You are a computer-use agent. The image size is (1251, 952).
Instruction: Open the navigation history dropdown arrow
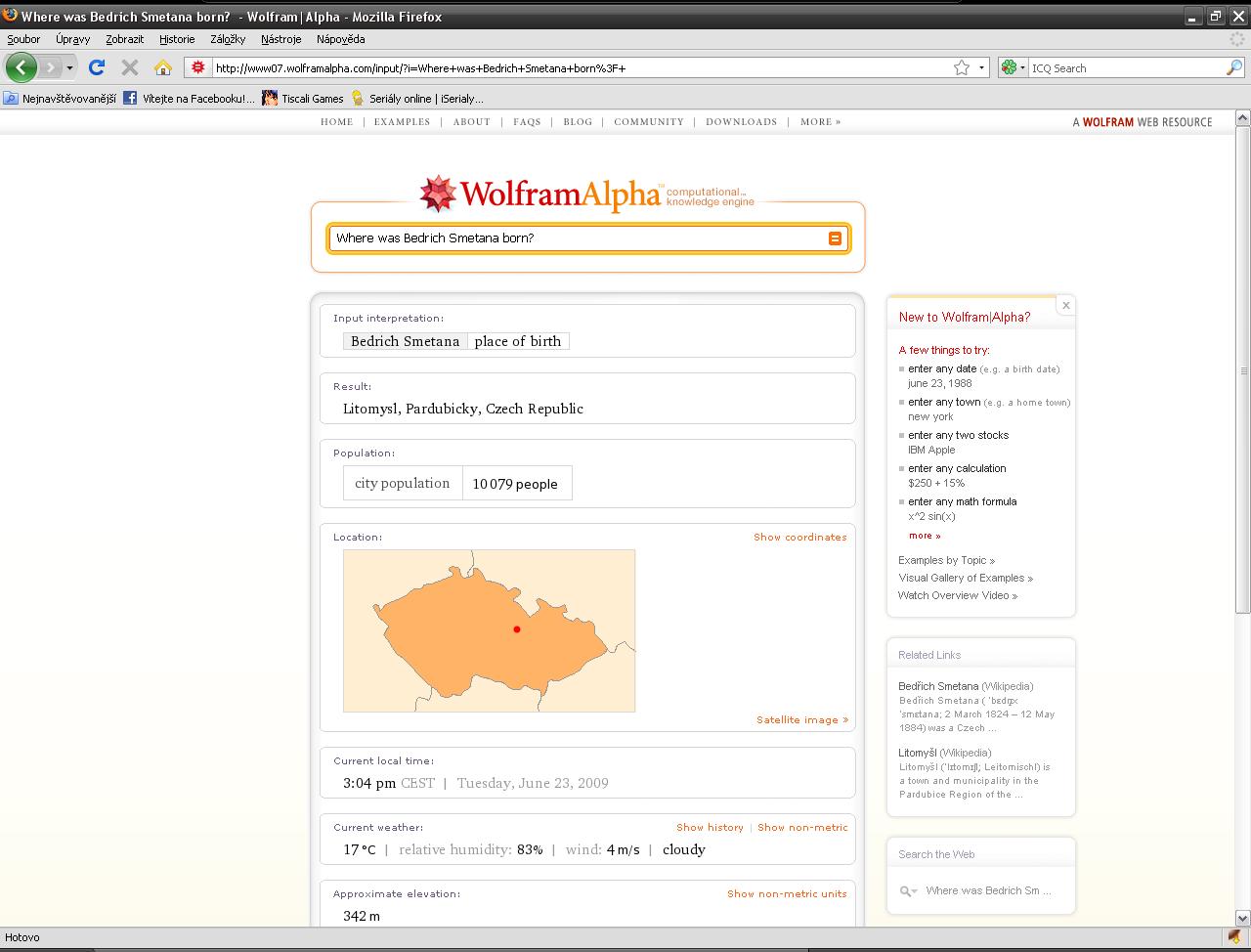click(x=69, y=68)
